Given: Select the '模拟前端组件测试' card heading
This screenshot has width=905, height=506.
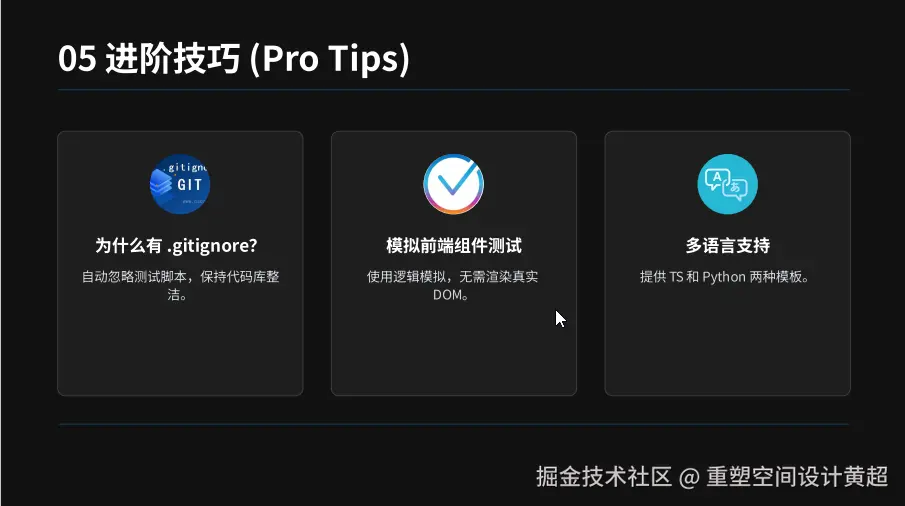Looking at the screenshot, I should pos(454,245).
